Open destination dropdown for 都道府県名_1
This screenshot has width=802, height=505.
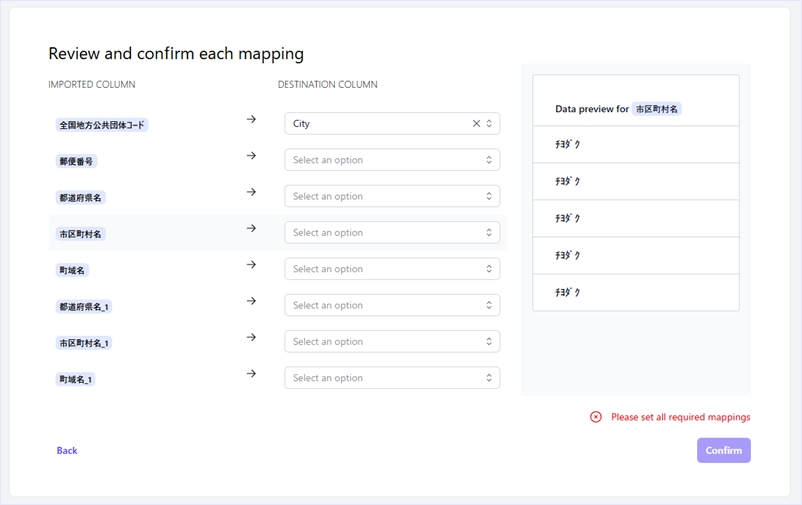(391, 306)
